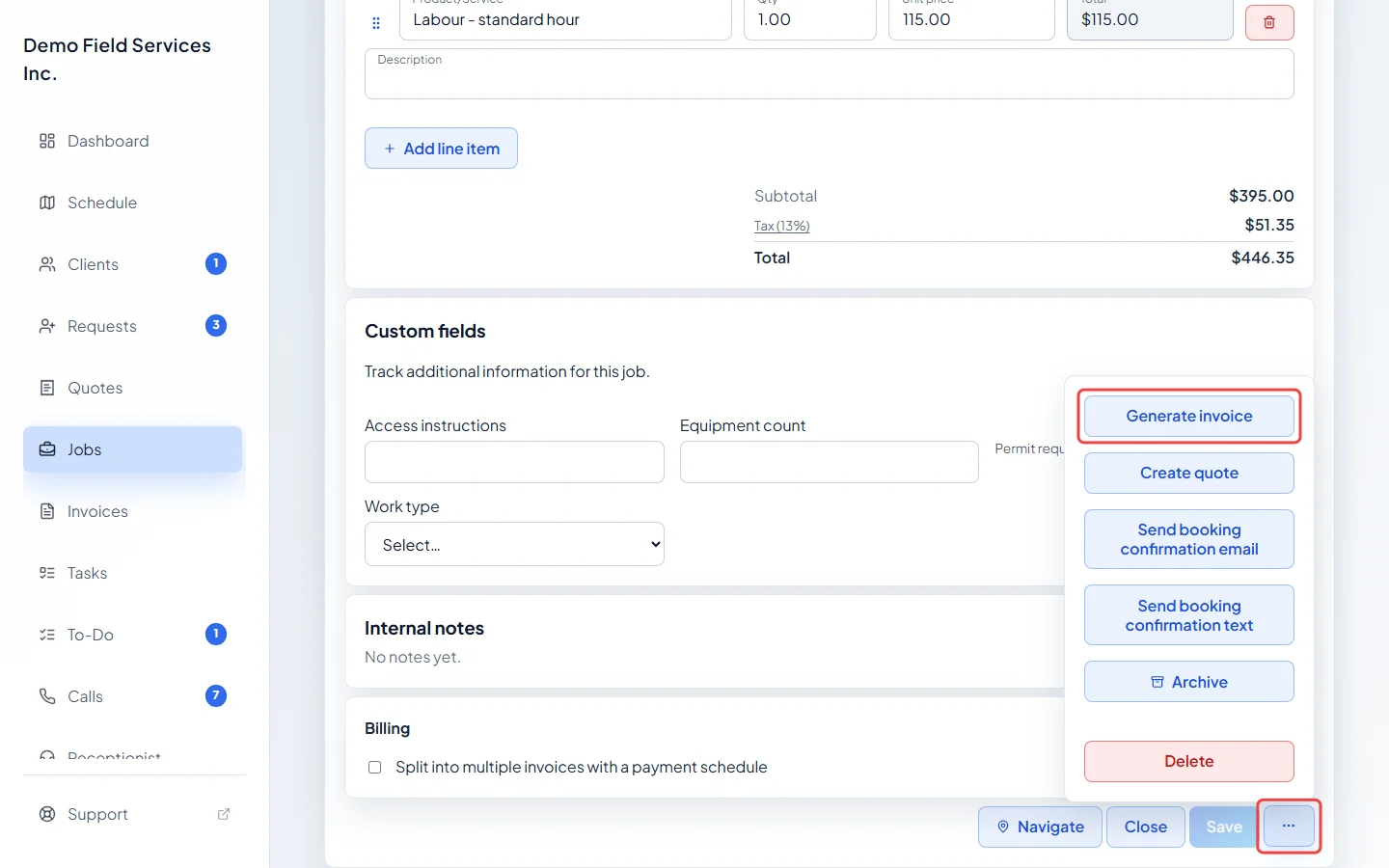Screen dimensions: 1389x868
Task: Edit the unit price field 115.00
Action: pos(971,19)
